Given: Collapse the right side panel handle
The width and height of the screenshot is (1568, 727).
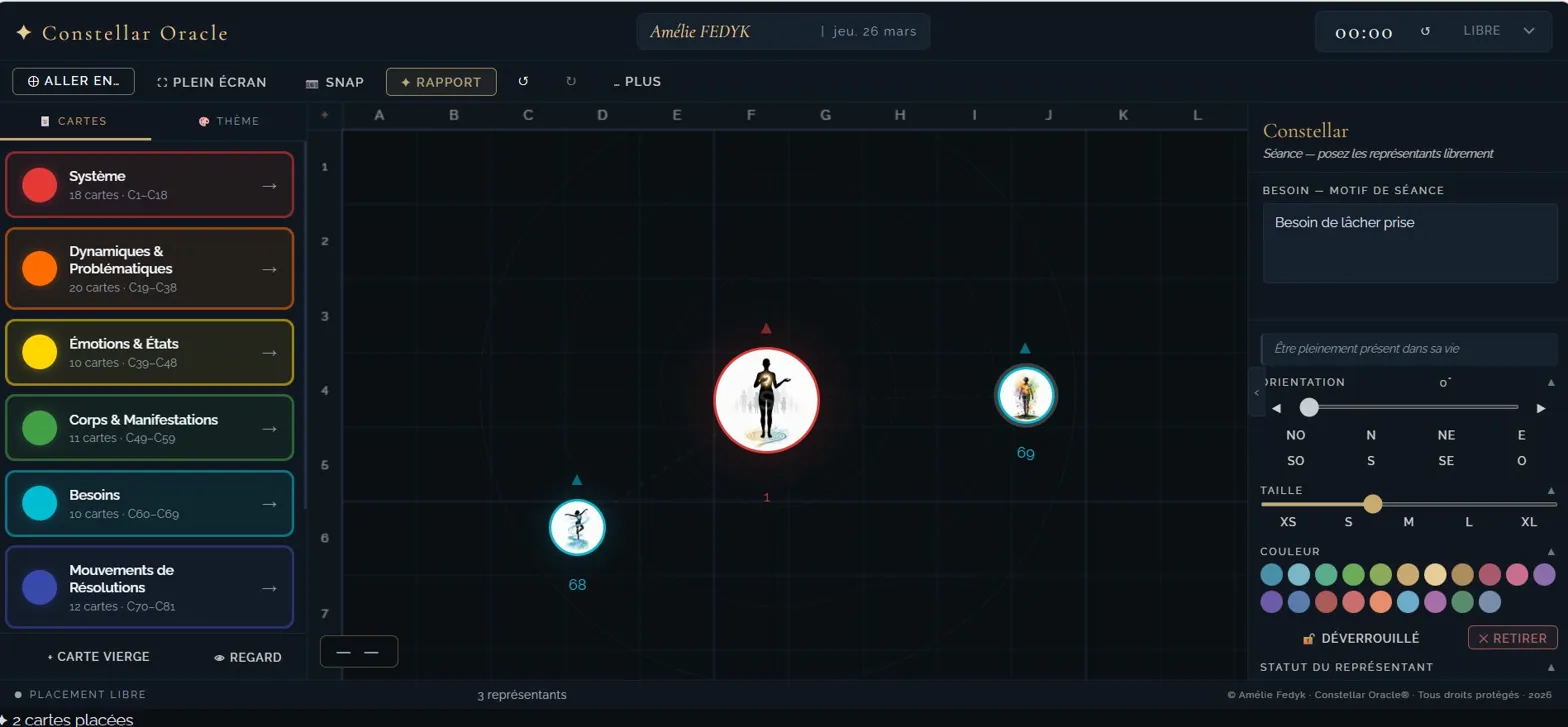Looking at the screenshot, I should click(x=1256, y=393).
